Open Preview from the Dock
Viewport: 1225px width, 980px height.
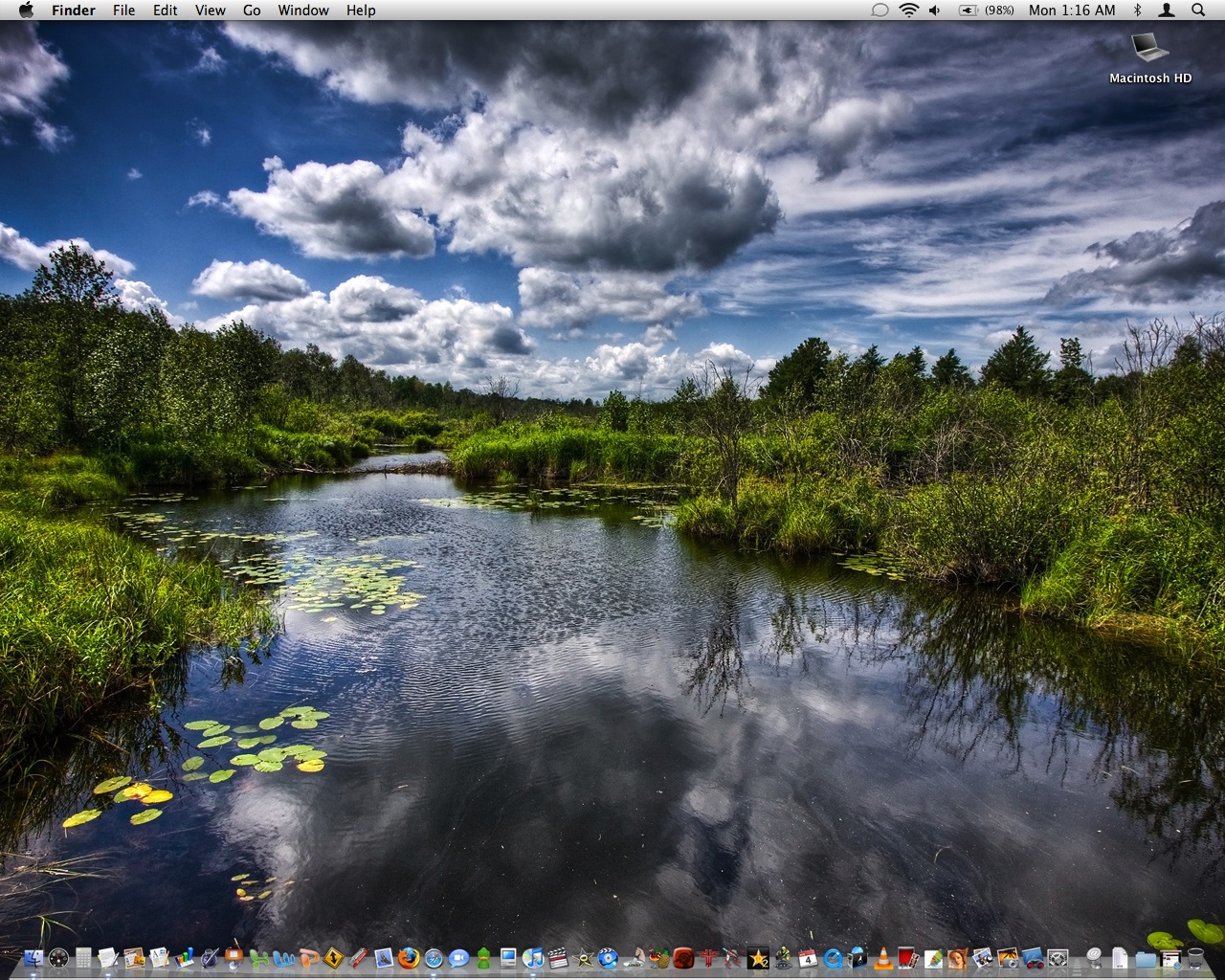[384, 957]
